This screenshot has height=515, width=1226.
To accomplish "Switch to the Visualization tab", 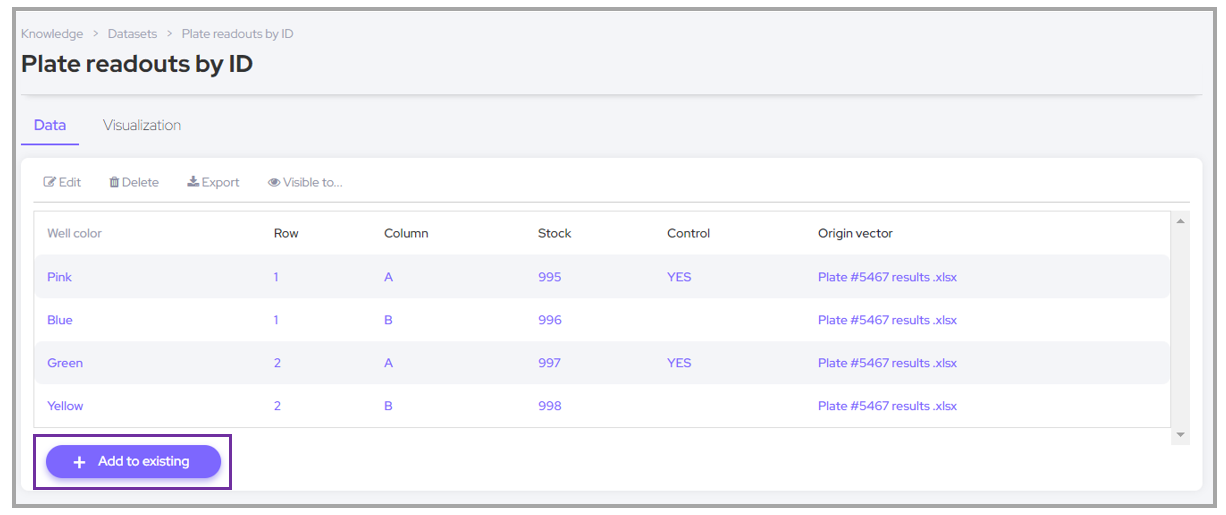I will (x=142, y=126).
